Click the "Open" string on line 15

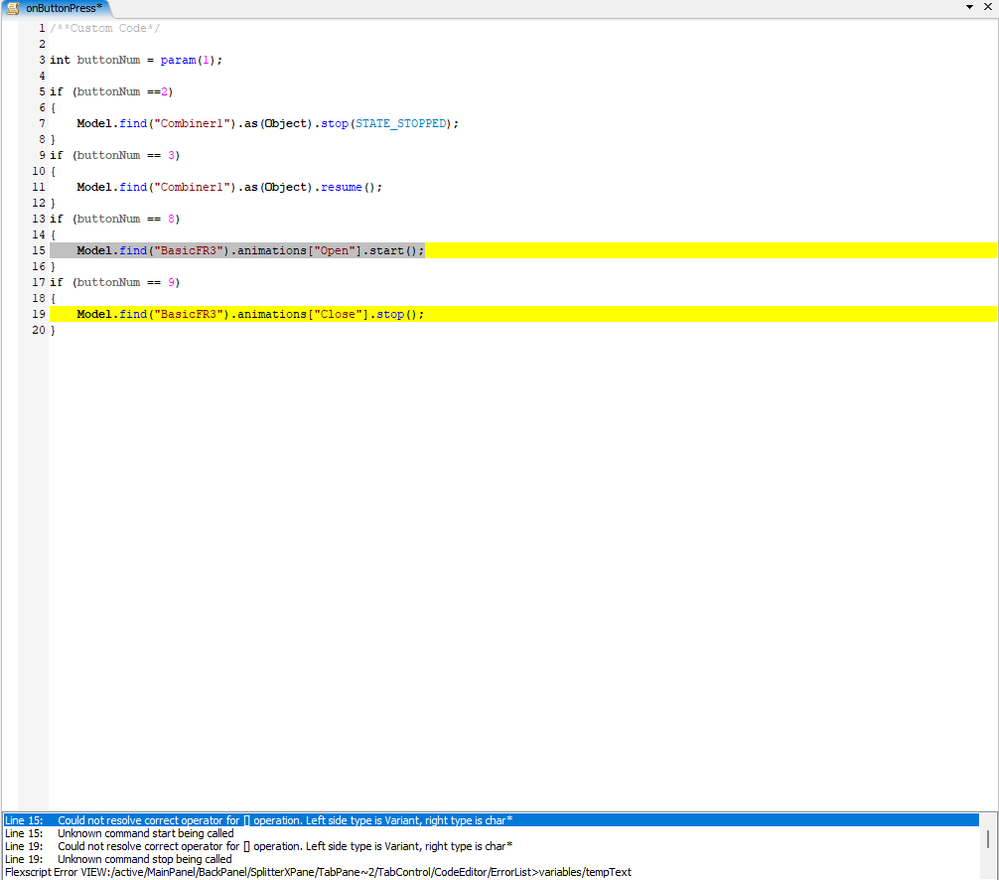click(334, 250)
